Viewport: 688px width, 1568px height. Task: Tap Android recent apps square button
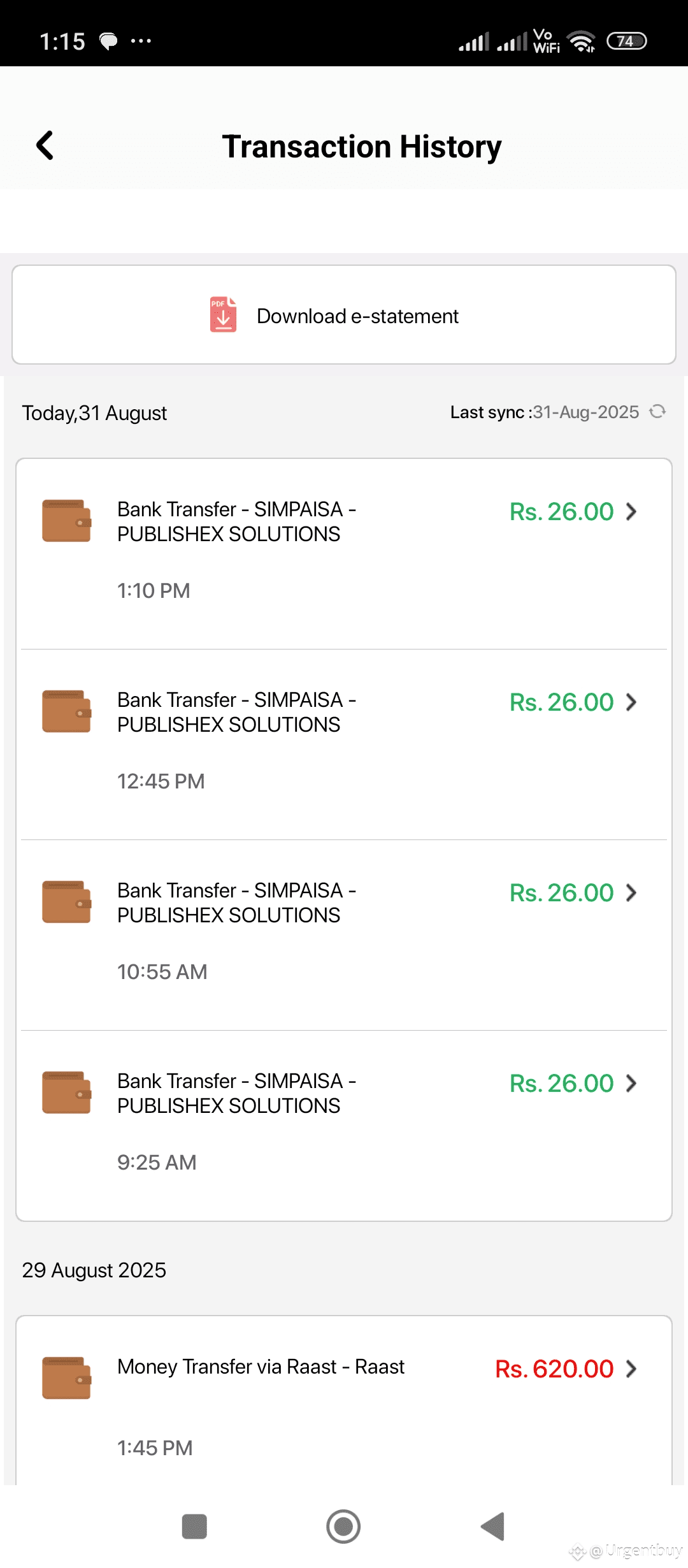pyautogui.click(x=194, y=1527)
